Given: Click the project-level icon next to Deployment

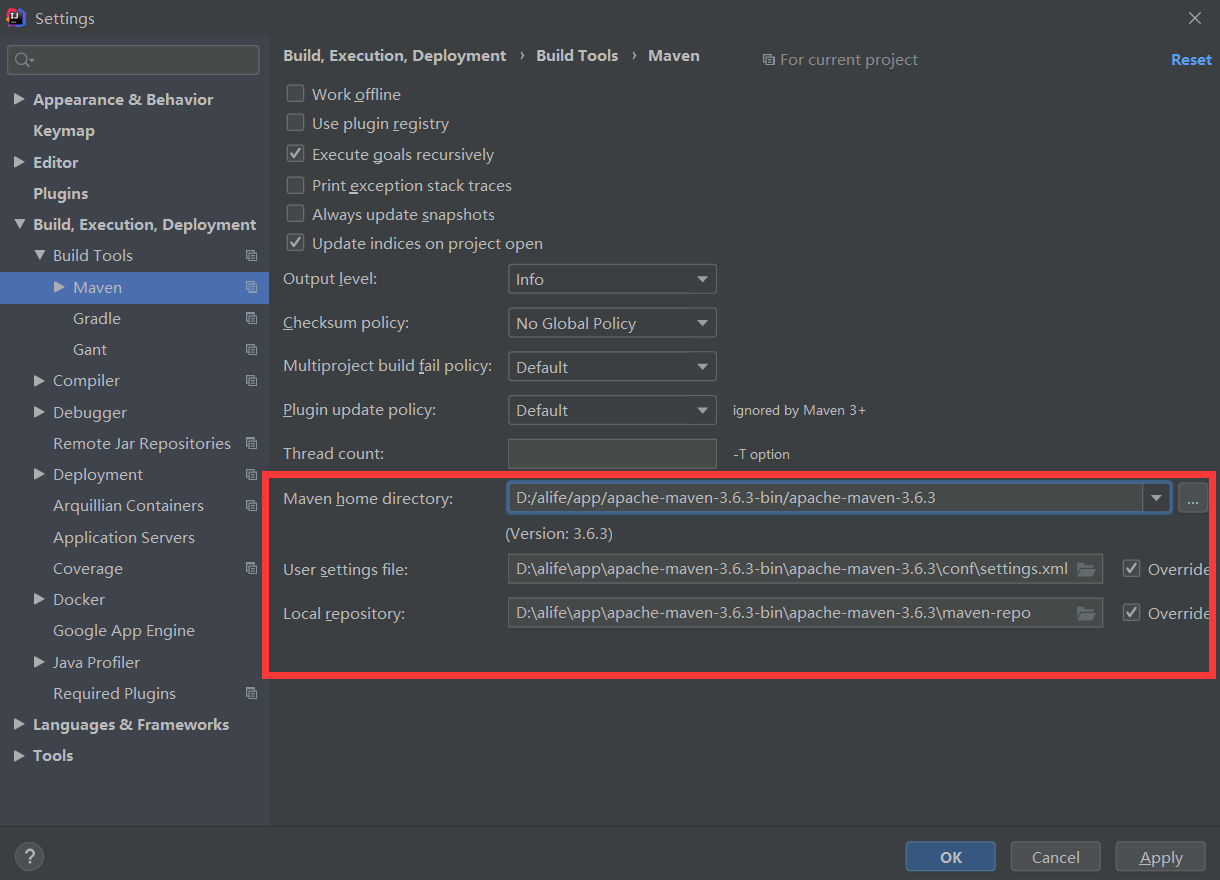Looking at the screenshot, I should click(x=251, y=474).
